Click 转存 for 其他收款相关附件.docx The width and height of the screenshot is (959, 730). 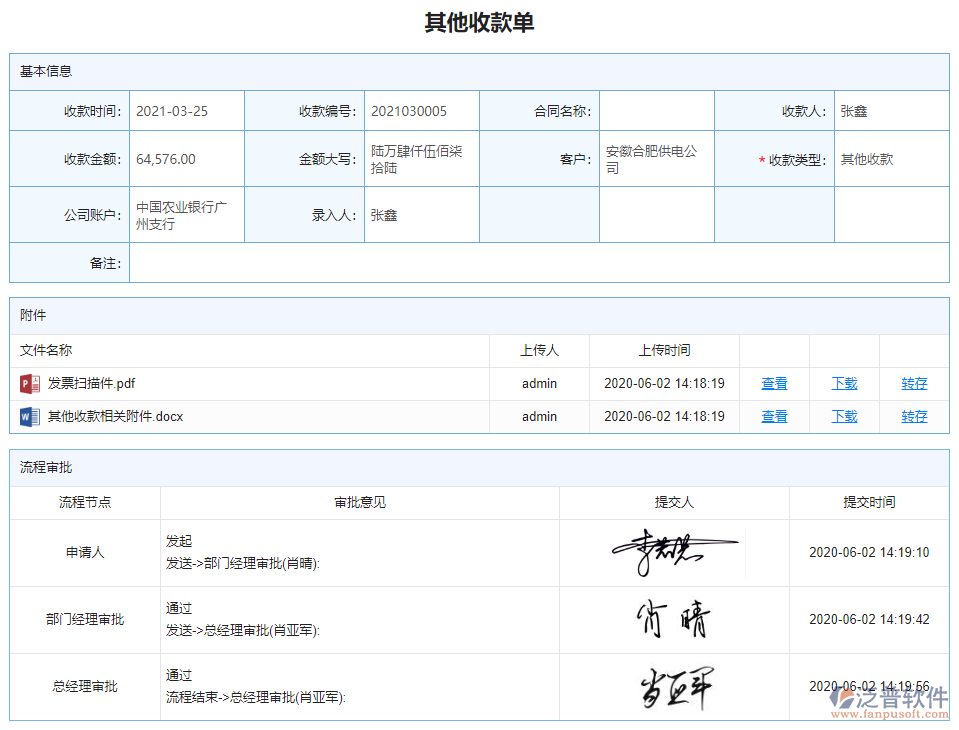pos(914,417)
